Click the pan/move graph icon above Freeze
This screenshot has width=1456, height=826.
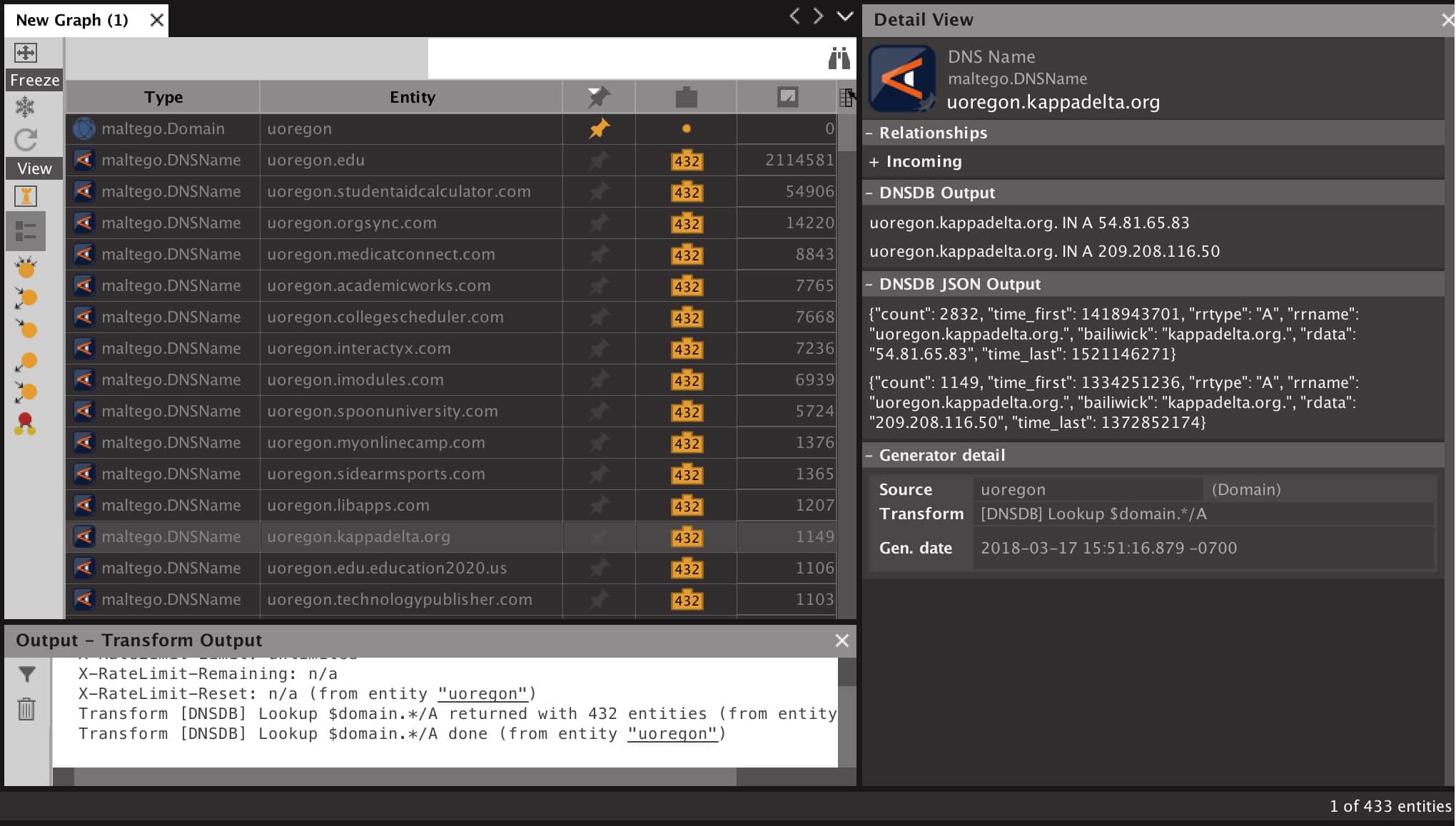coord(26,53)
